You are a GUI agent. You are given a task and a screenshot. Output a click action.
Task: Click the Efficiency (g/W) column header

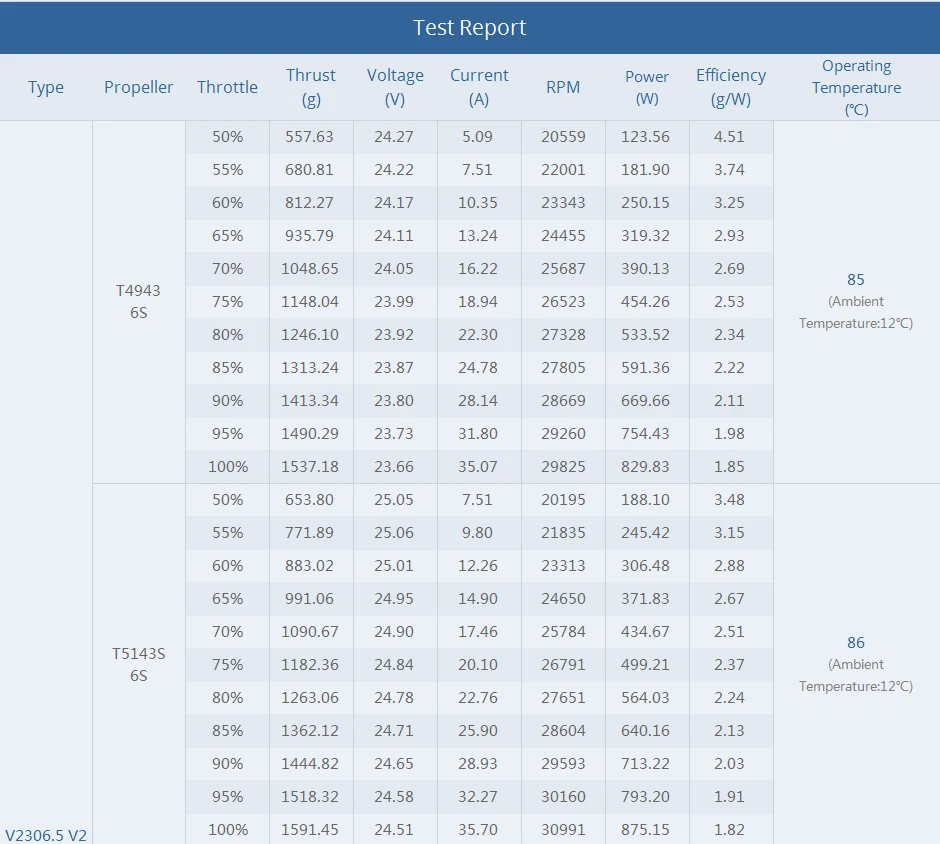pyautogui.click(x=731, y=87)
